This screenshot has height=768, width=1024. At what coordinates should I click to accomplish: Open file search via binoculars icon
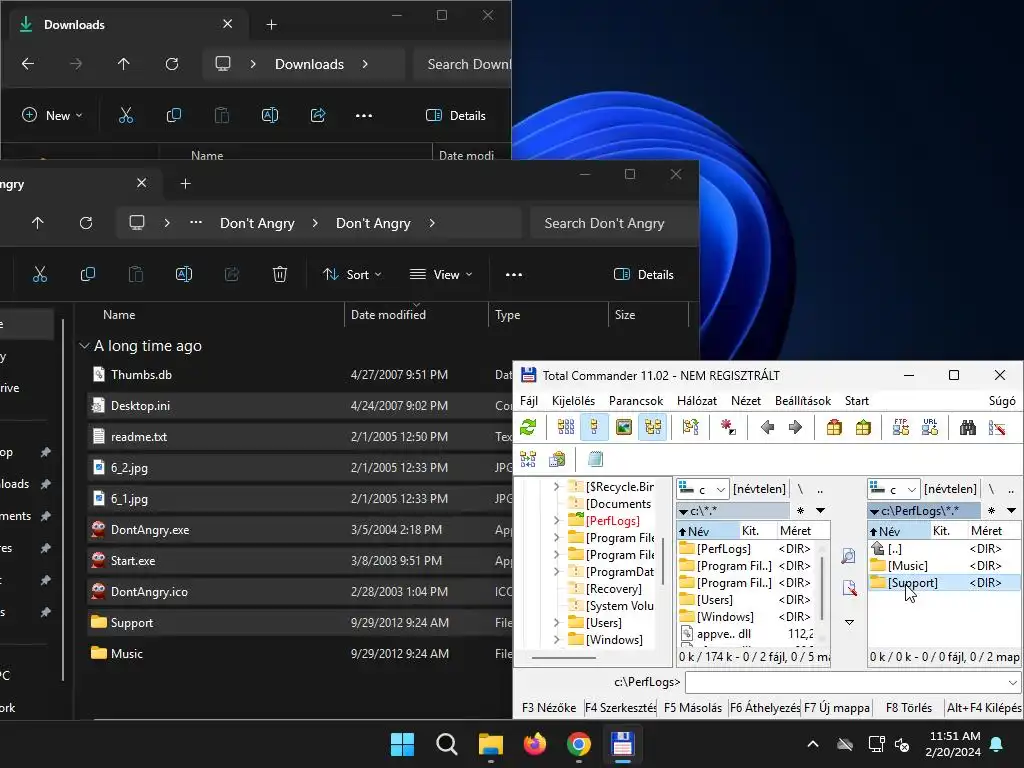tap(968, 428)
